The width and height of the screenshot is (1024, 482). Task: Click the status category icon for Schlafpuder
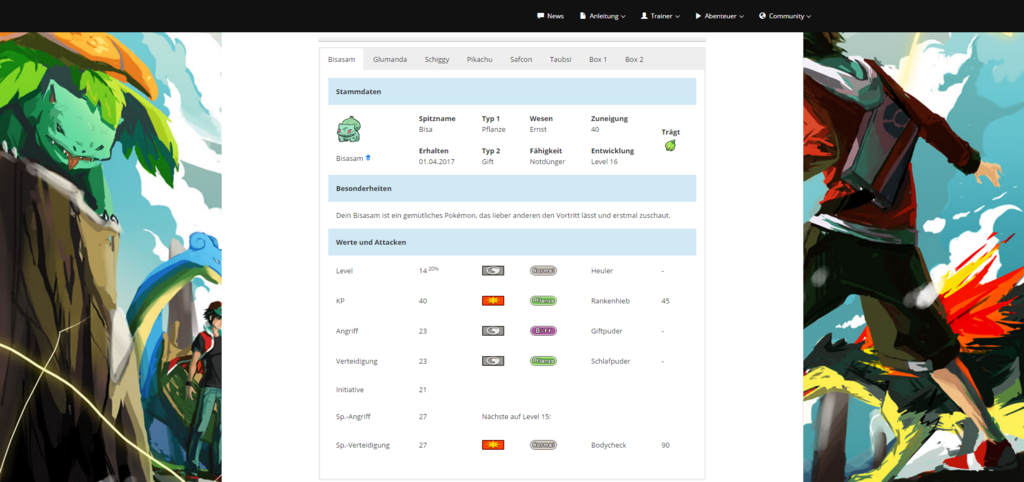pos(493,361)
